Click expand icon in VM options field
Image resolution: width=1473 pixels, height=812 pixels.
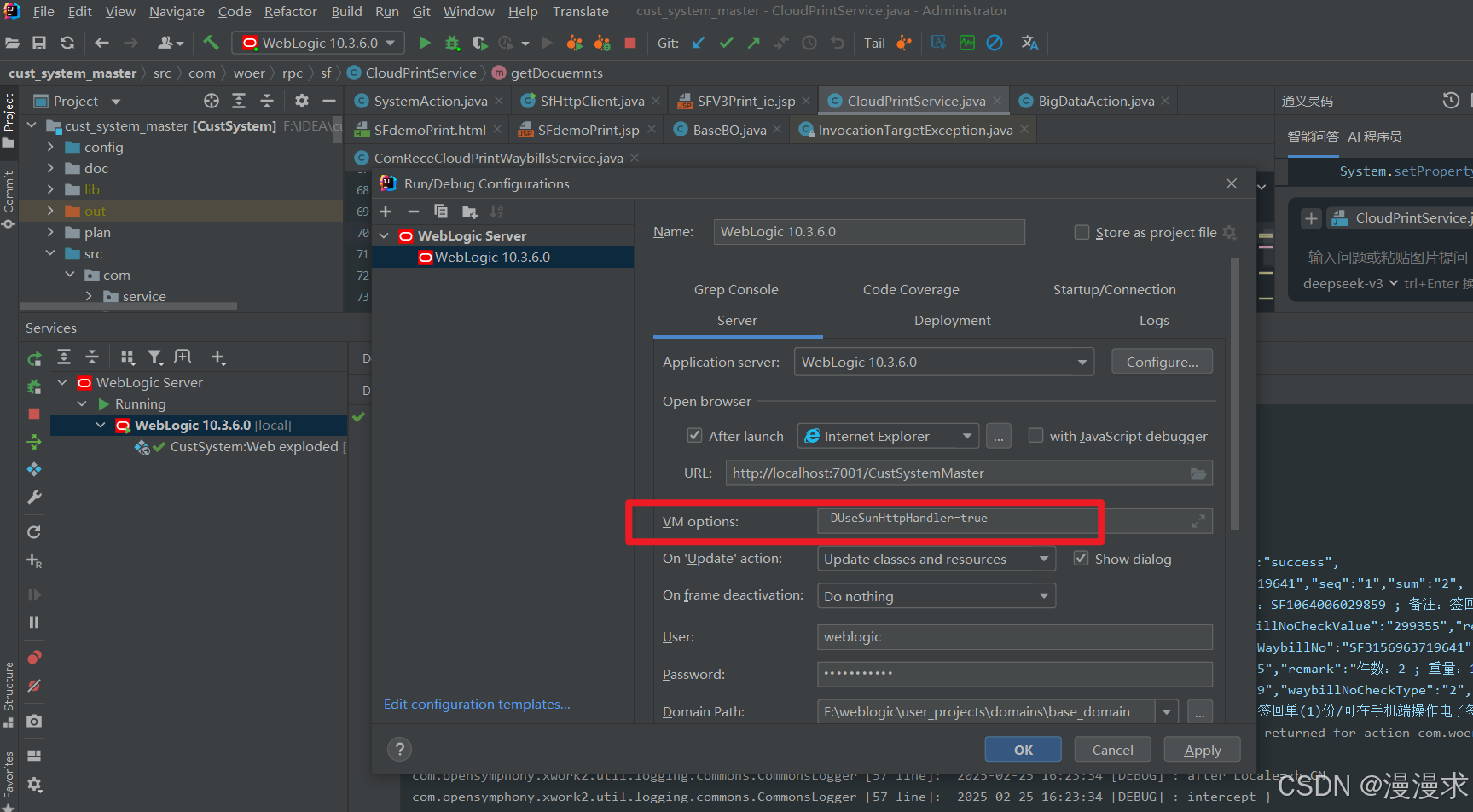coord(1198,520)
